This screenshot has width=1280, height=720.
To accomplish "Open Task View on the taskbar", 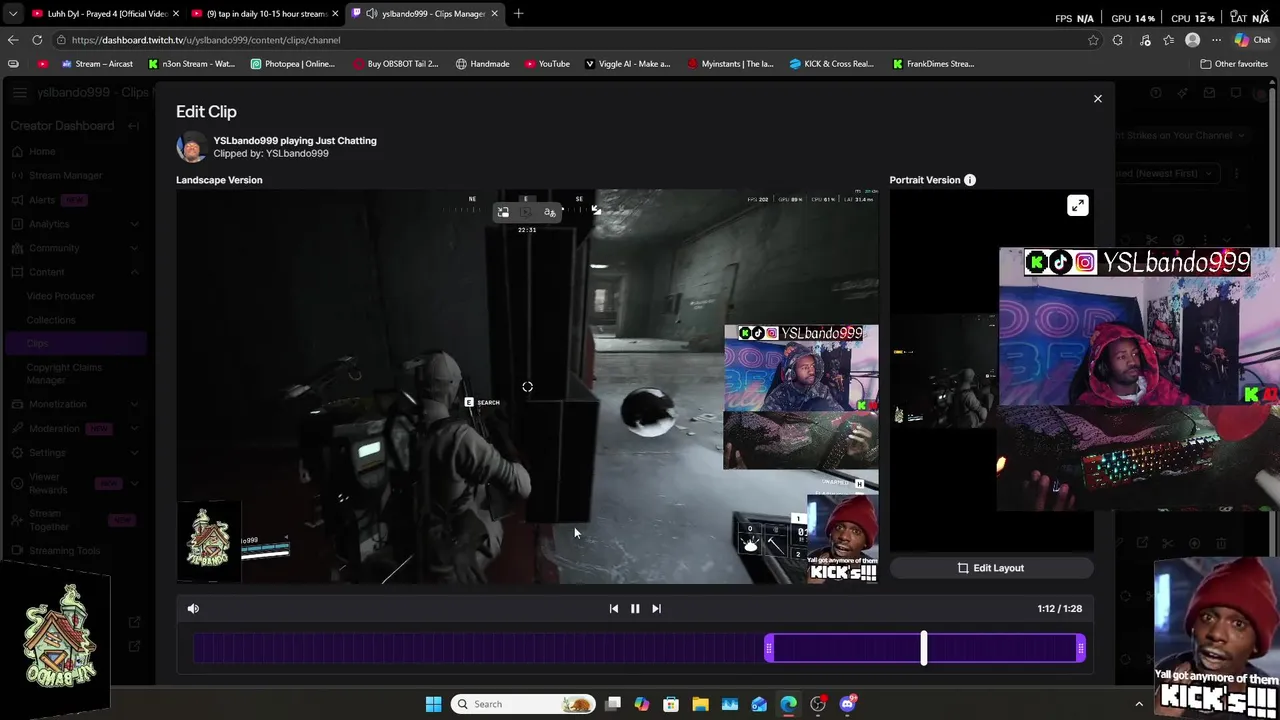I will [x=613, y=704].
